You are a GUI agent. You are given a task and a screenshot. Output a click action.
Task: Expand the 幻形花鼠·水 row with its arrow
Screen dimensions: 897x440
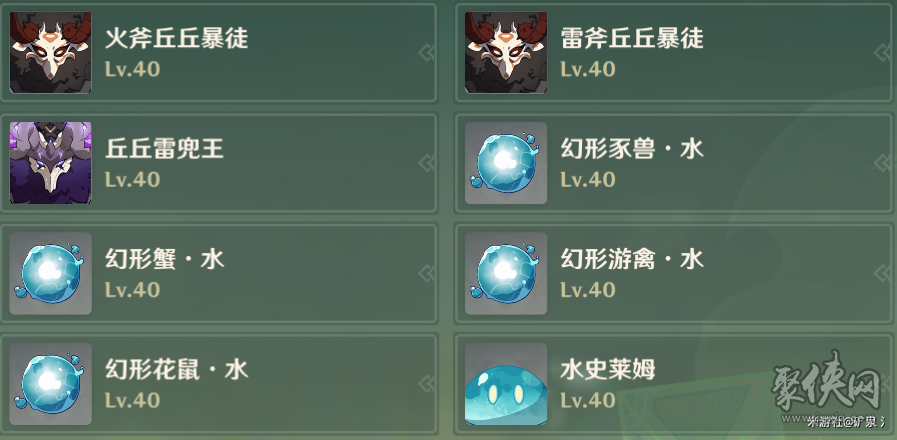pyautogui.click(x=426, y=384)
